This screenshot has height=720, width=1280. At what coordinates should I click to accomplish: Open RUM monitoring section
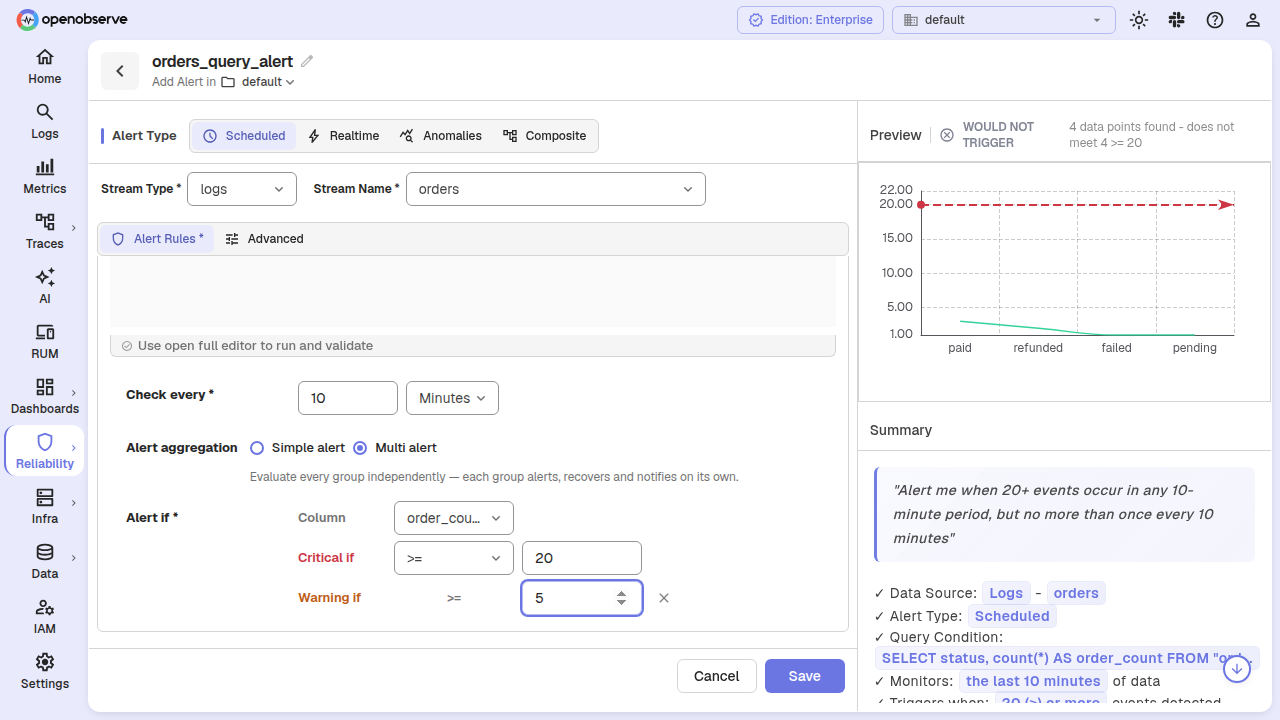pos(44,341)
